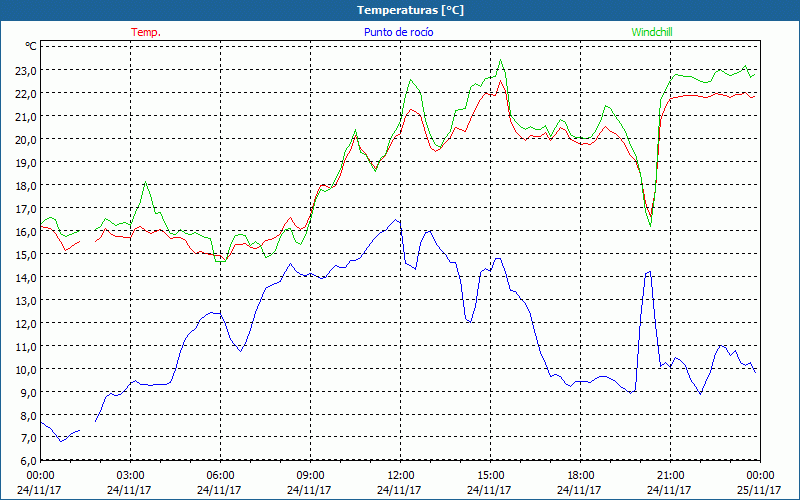Click the 14,0 y-axis value
The image size is (800, 500).
point(26,277)
